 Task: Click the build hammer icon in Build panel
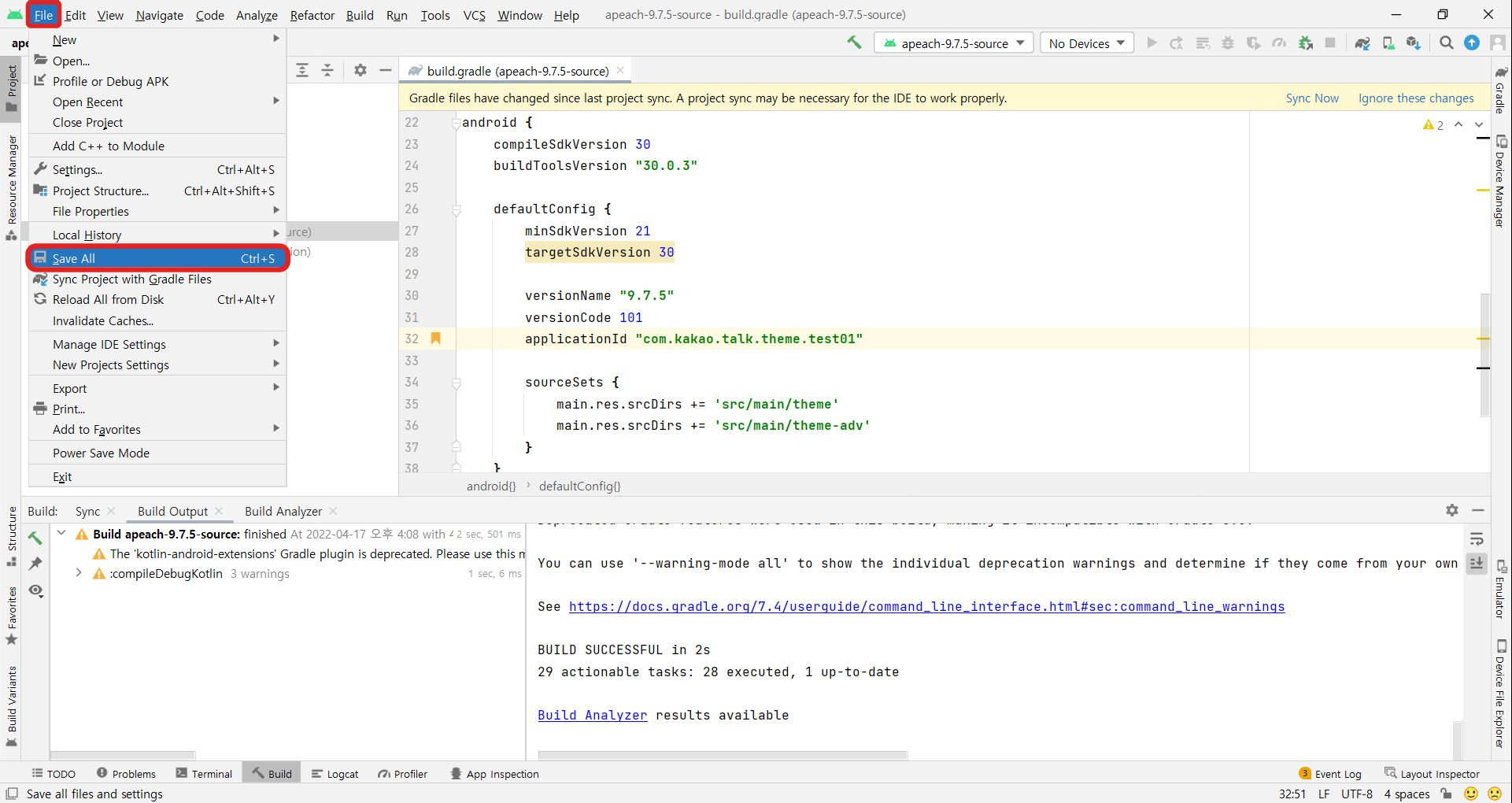pyautogui.click(x=35, y=538)
